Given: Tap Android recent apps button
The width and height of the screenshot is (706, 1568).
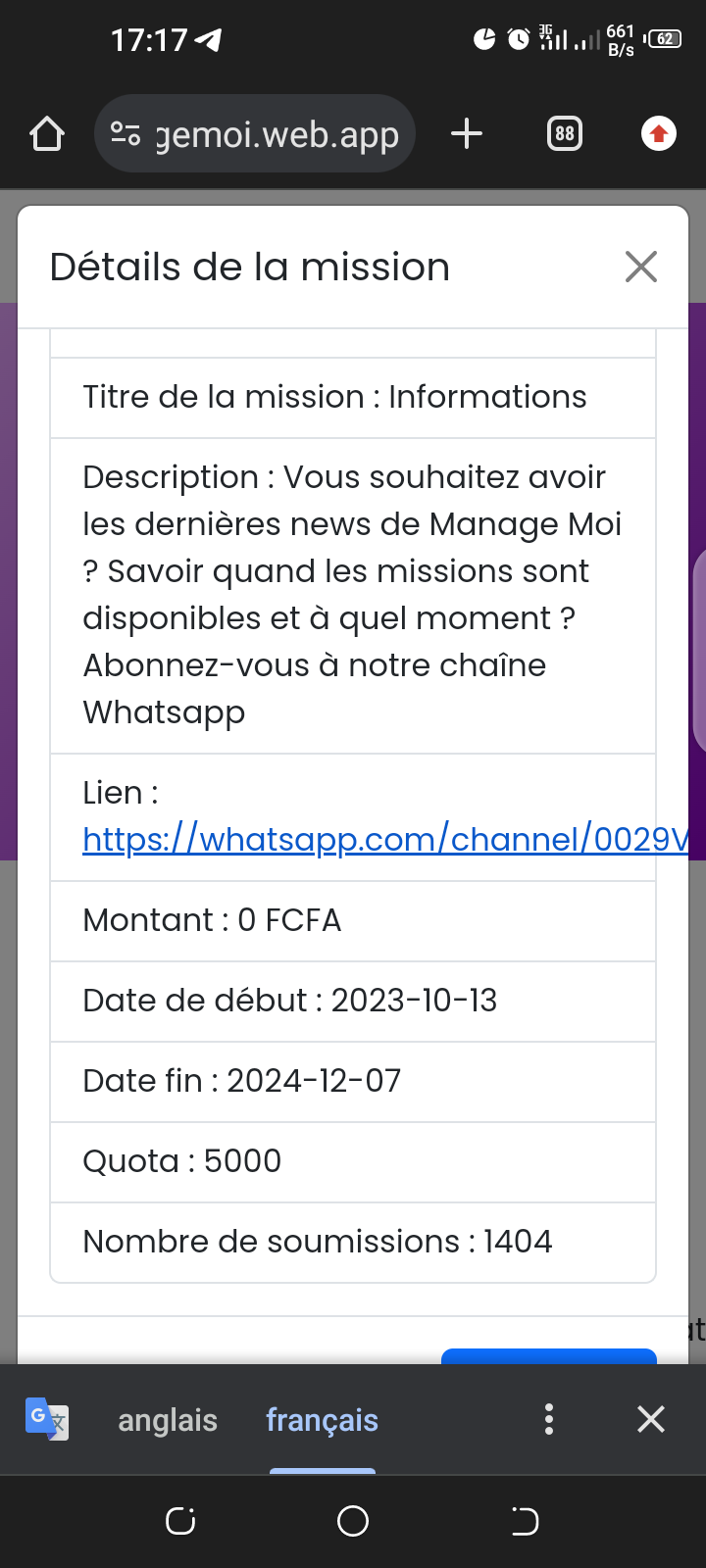Looking at the screenshot, I should [180, 1521].
